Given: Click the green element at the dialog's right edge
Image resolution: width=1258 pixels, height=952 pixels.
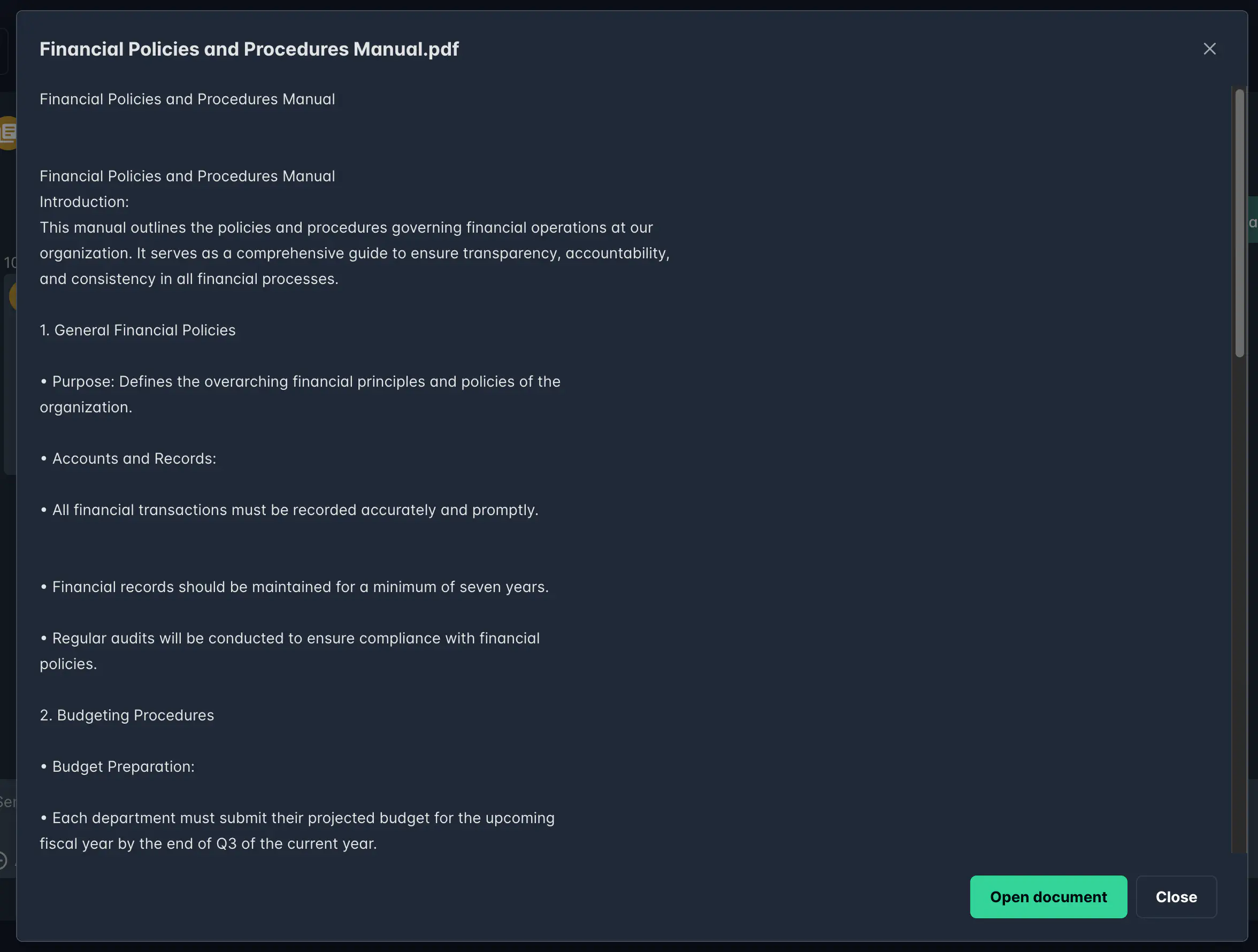Looking at the screenshot, I should pos(1253,219).
